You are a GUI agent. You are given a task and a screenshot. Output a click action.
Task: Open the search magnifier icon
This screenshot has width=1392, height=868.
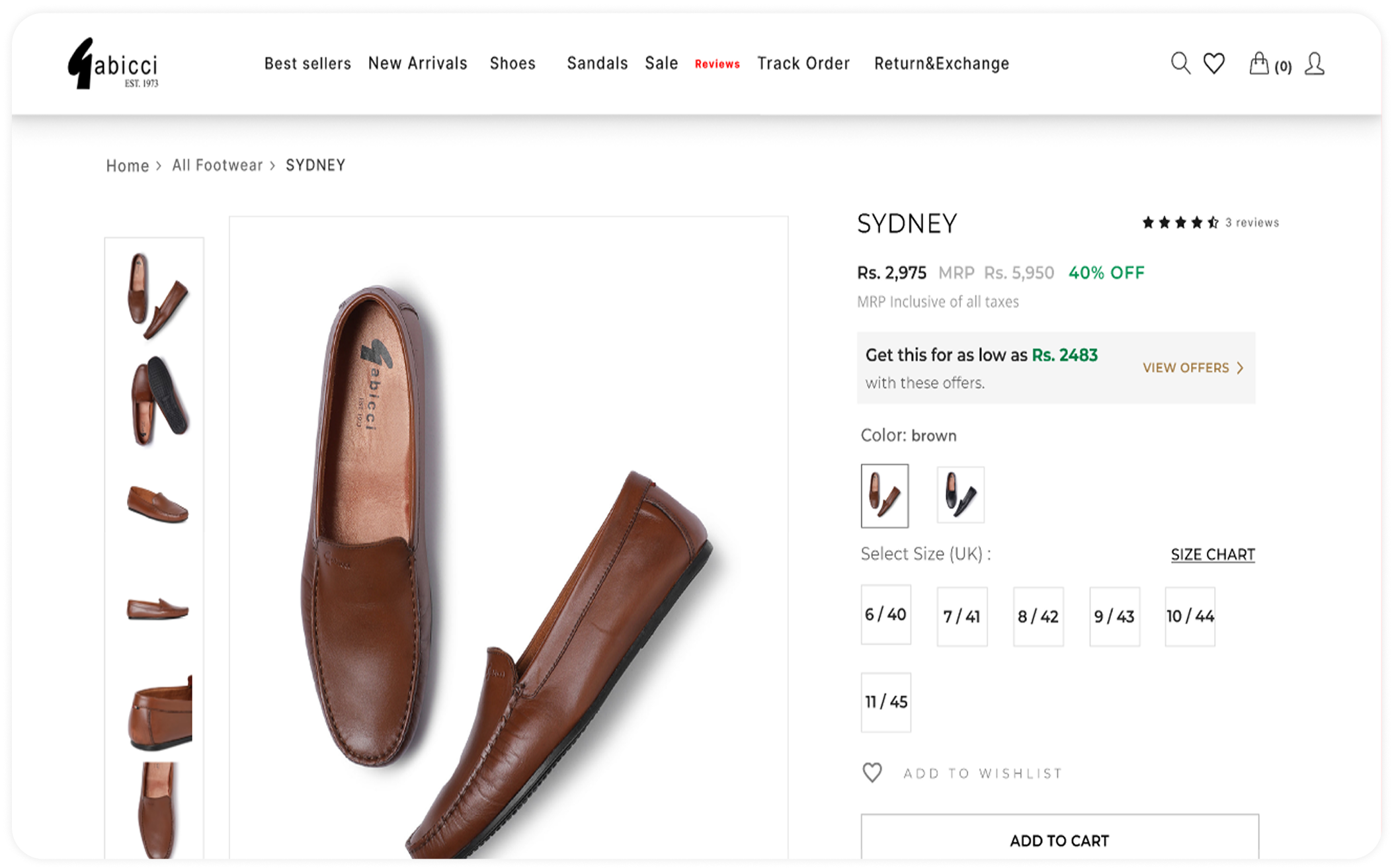coord(1180,63)
